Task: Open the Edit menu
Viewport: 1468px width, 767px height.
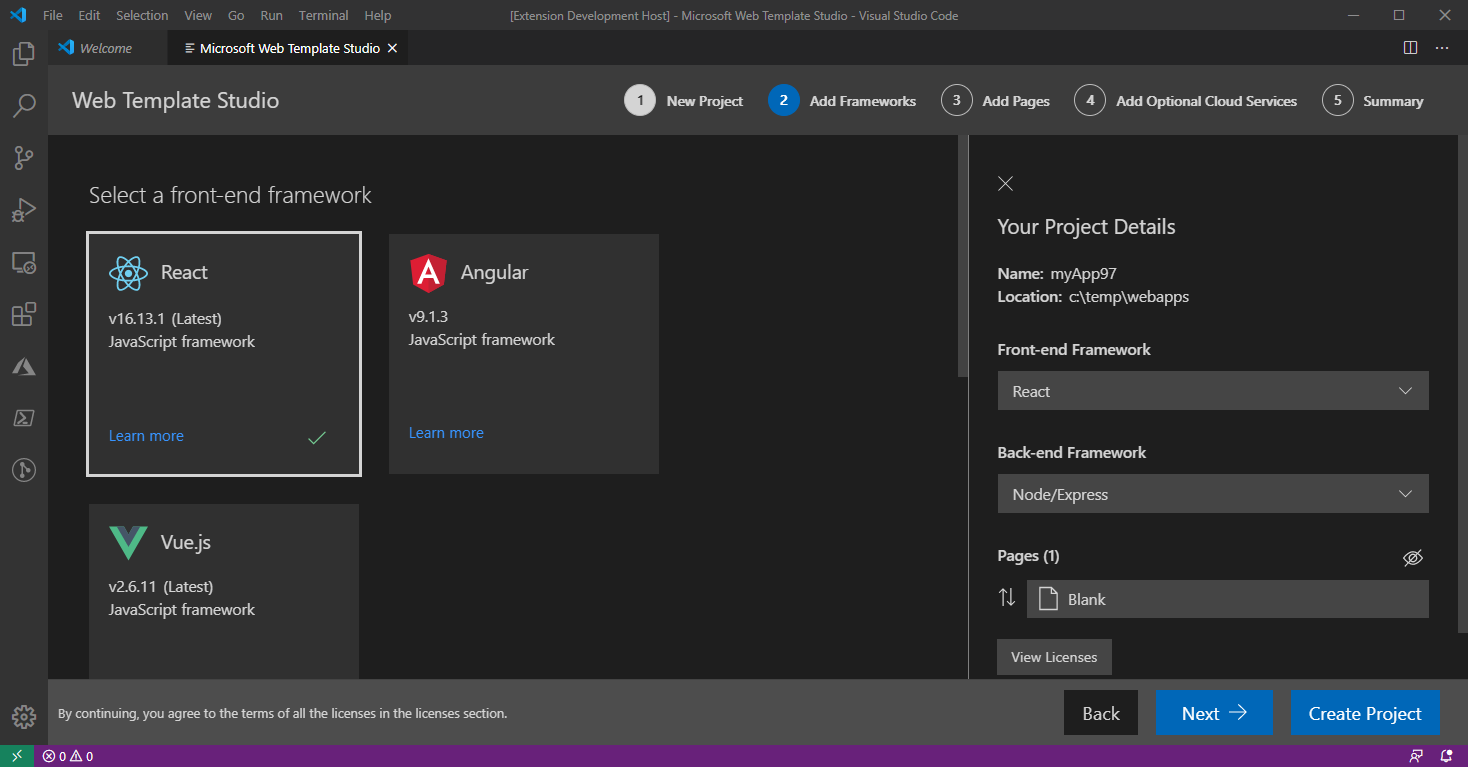Action: pyautogui.click(x=89, y=16)
